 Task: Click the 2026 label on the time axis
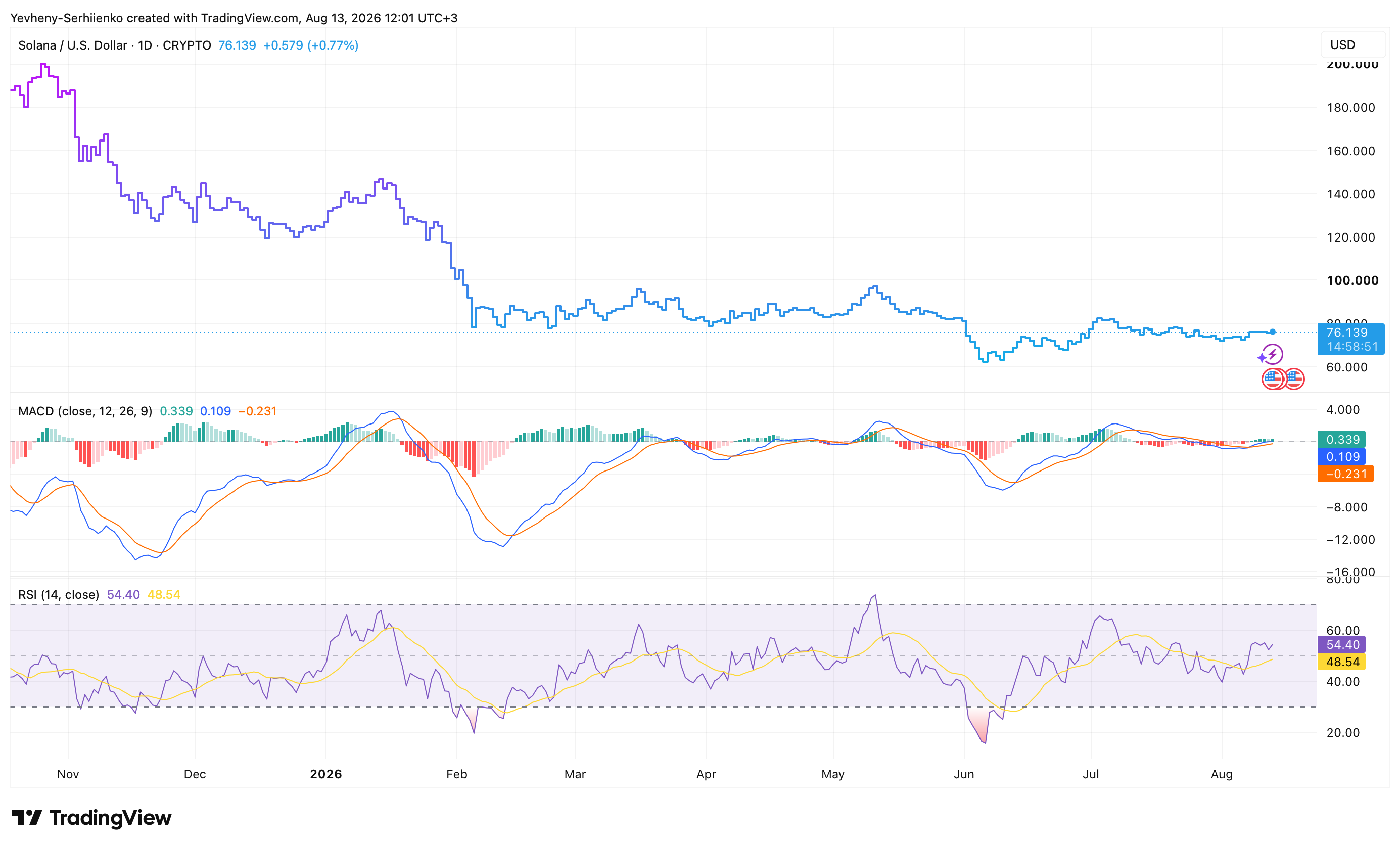pos(326,774)
